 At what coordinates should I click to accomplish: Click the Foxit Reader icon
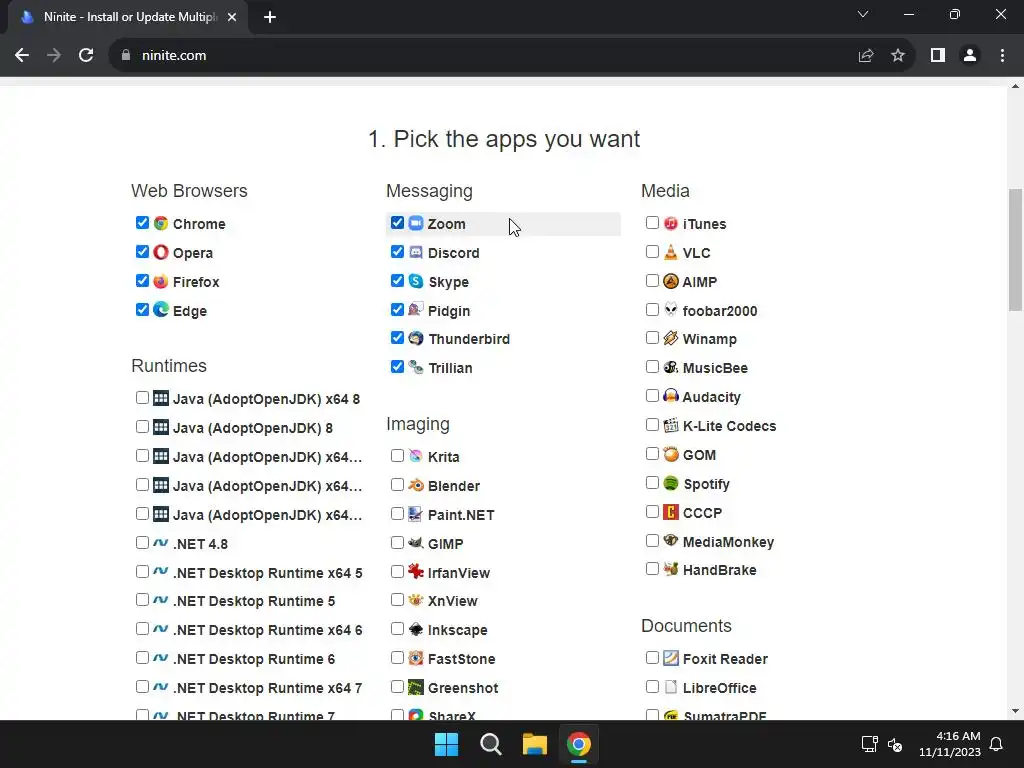(x=671, y=658)
